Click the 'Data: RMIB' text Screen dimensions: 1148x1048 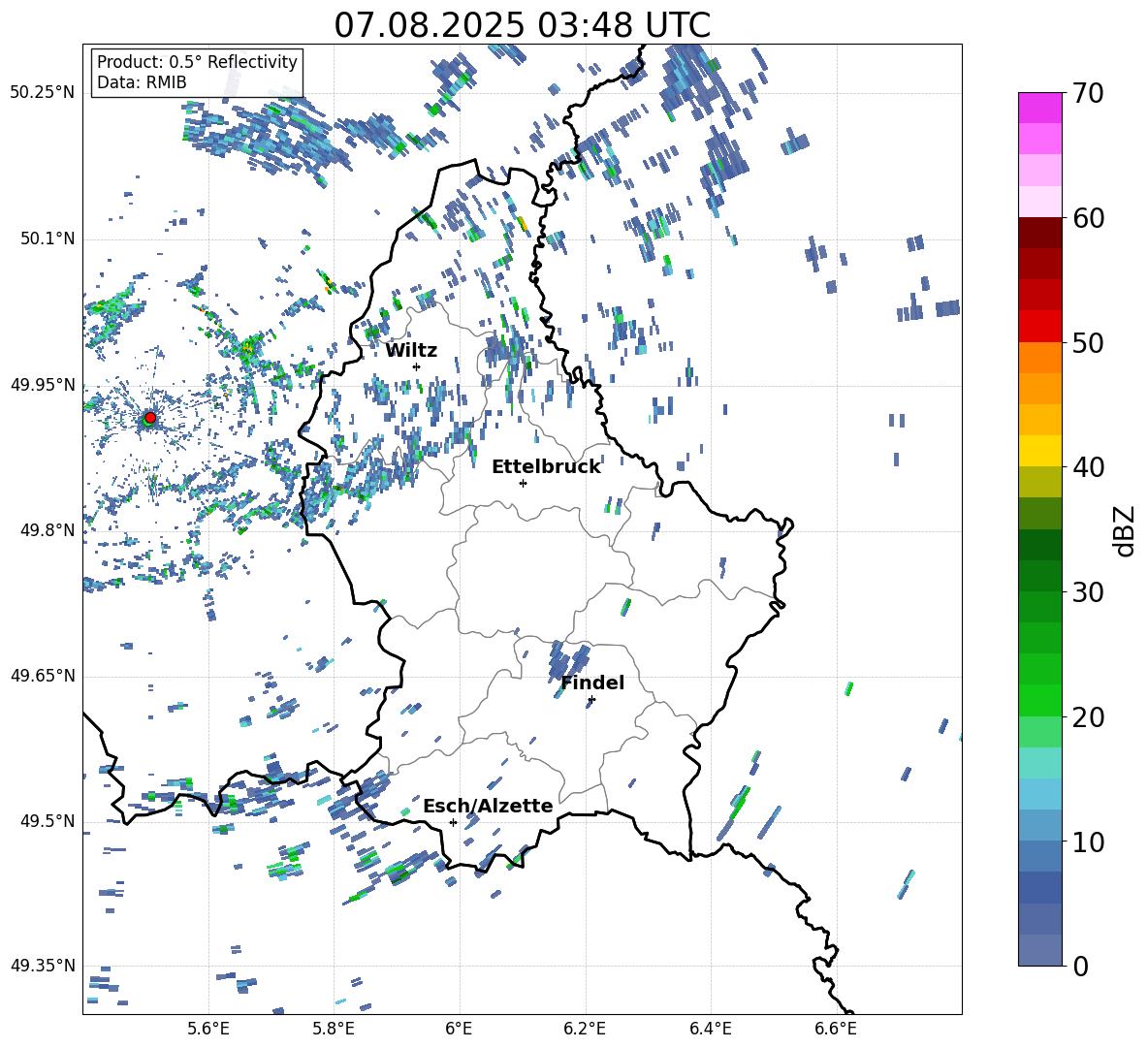142,82
